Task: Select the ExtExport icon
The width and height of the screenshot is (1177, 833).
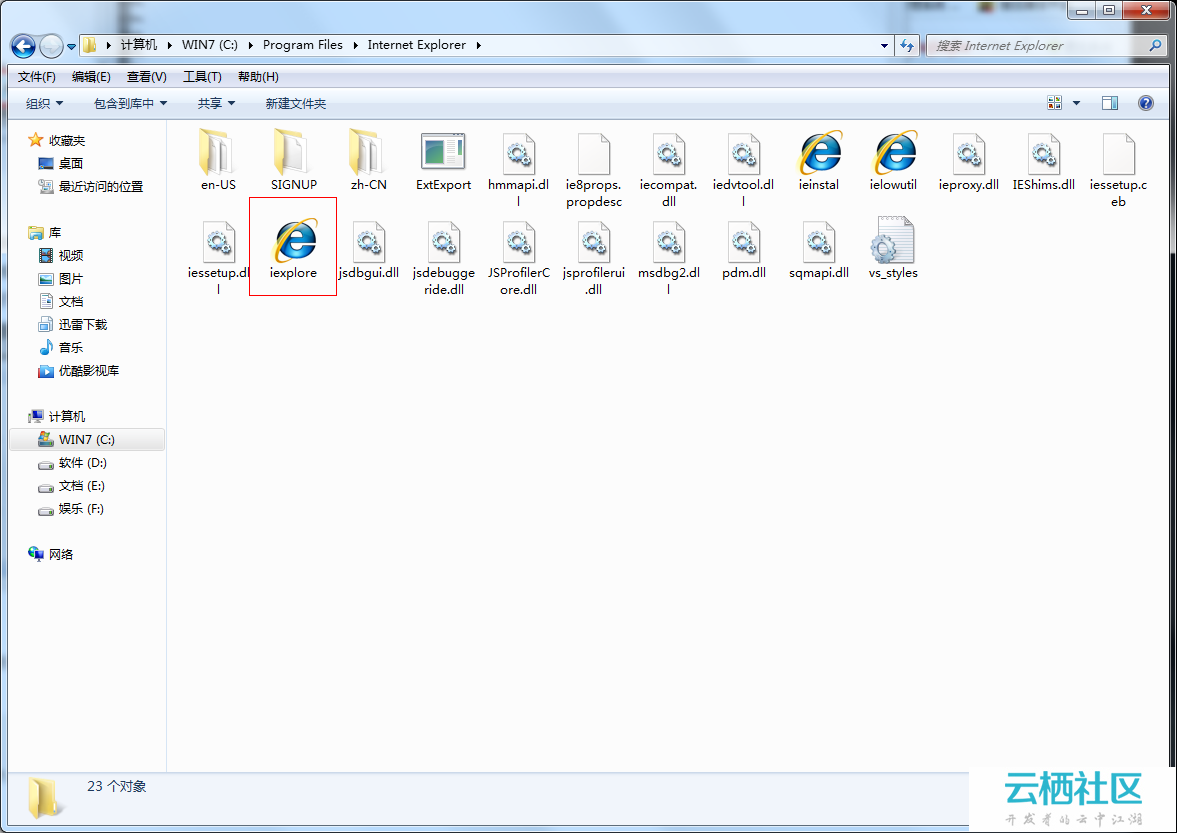Action: (x=443, y=155)
